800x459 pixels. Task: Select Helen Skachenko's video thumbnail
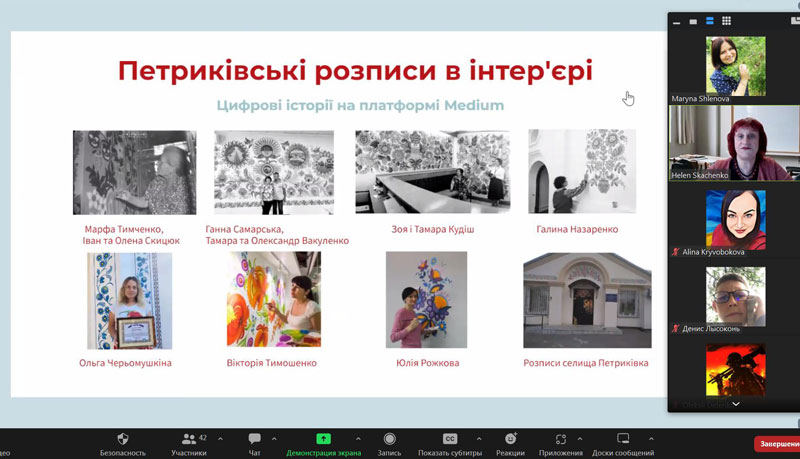click(735, 142)
